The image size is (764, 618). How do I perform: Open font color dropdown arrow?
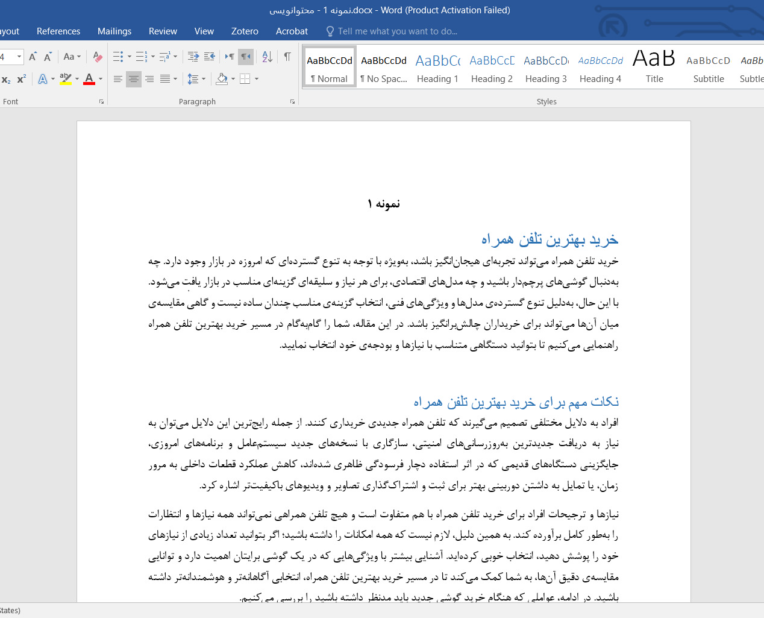pyautogui.click(x=100, y=79)
